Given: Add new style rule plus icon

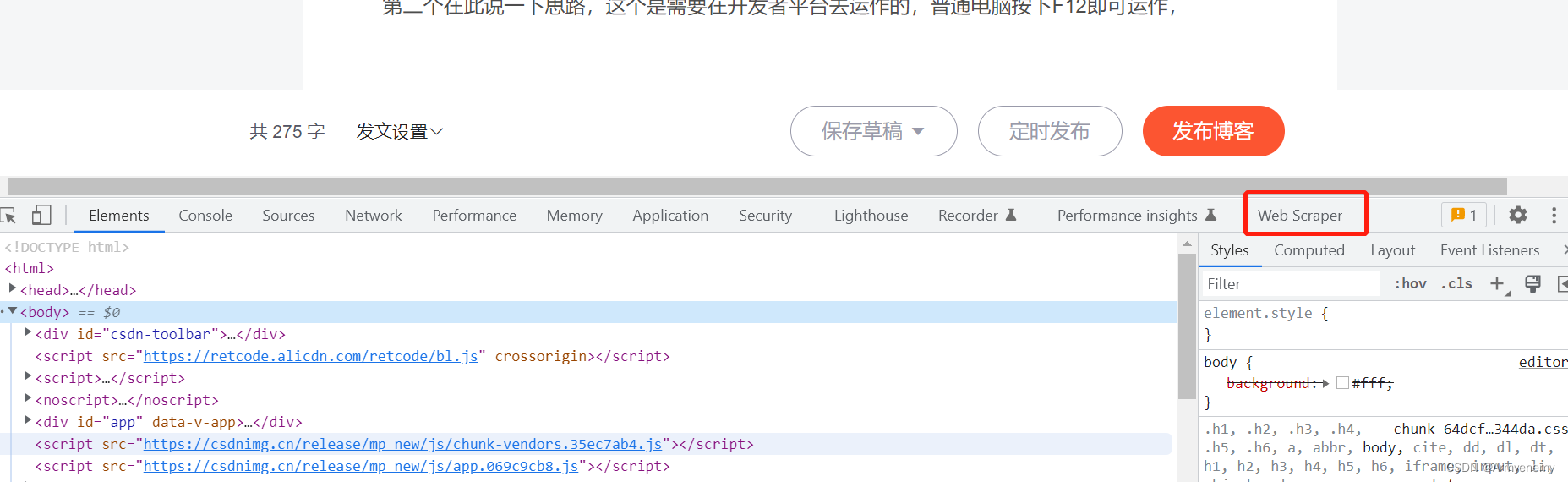Looking at the screenshot, I should [1498, 283].
